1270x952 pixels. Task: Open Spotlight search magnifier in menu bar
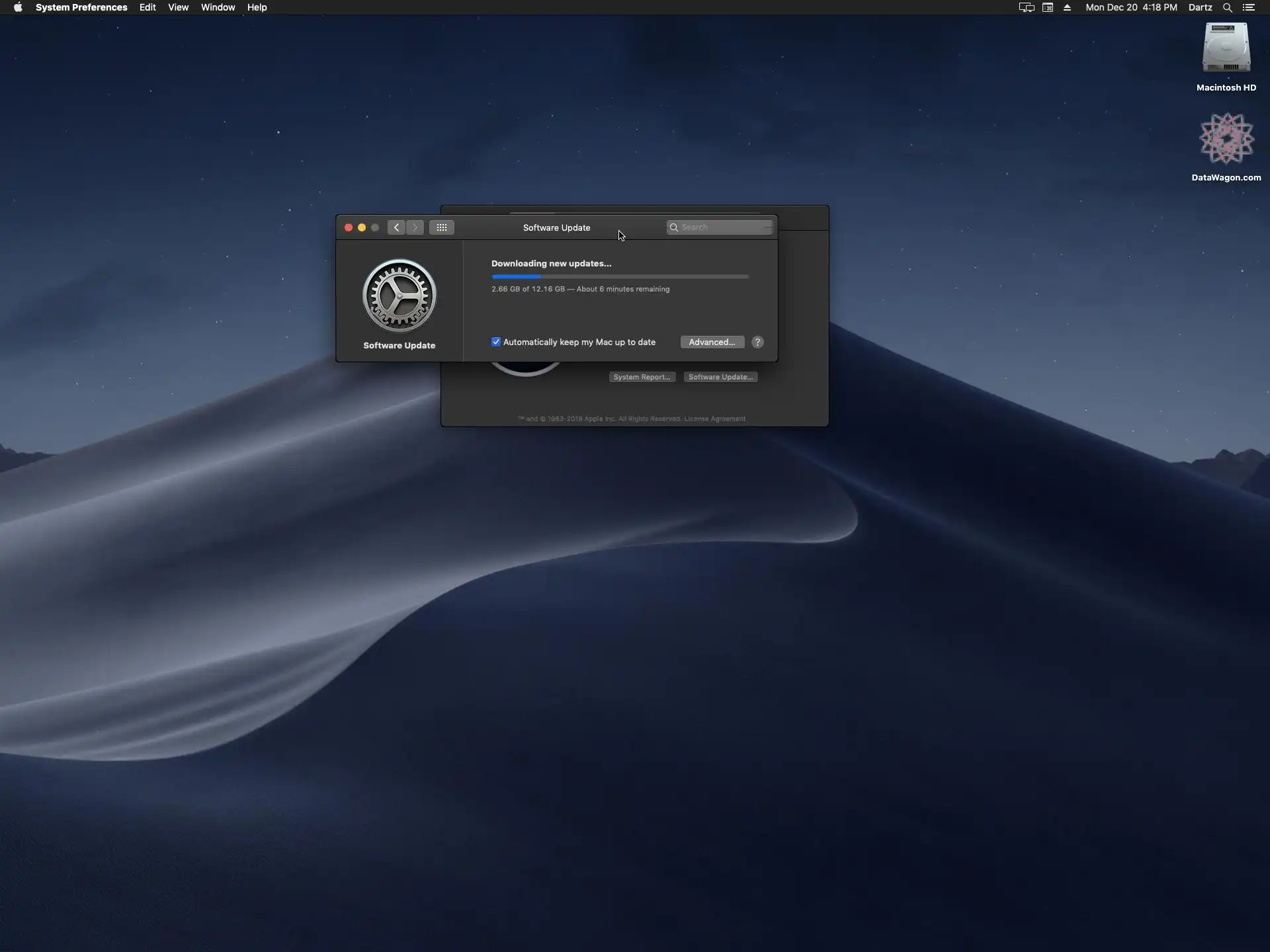point(1227,7)
